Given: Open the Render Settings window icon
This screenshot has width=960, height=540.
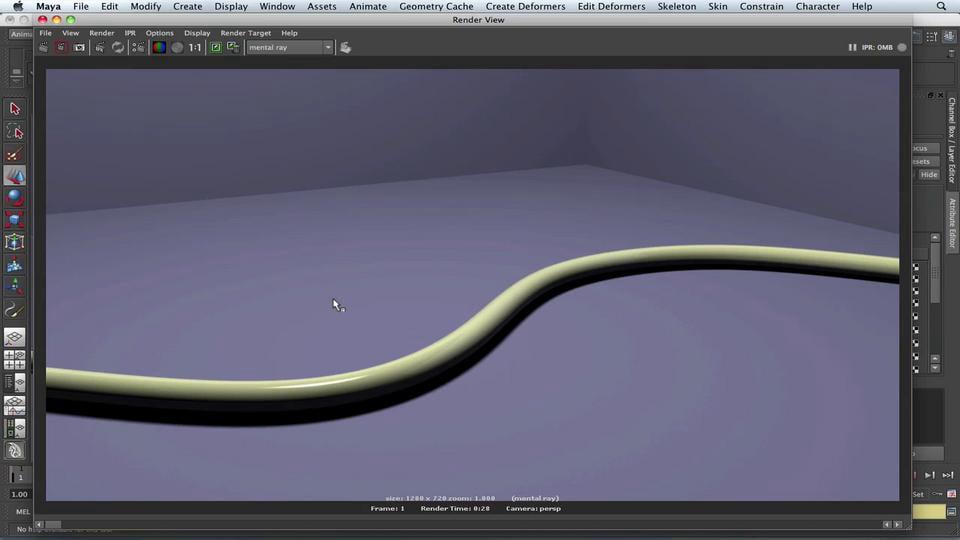Looking at the screenshot, I should pos(138,47).
